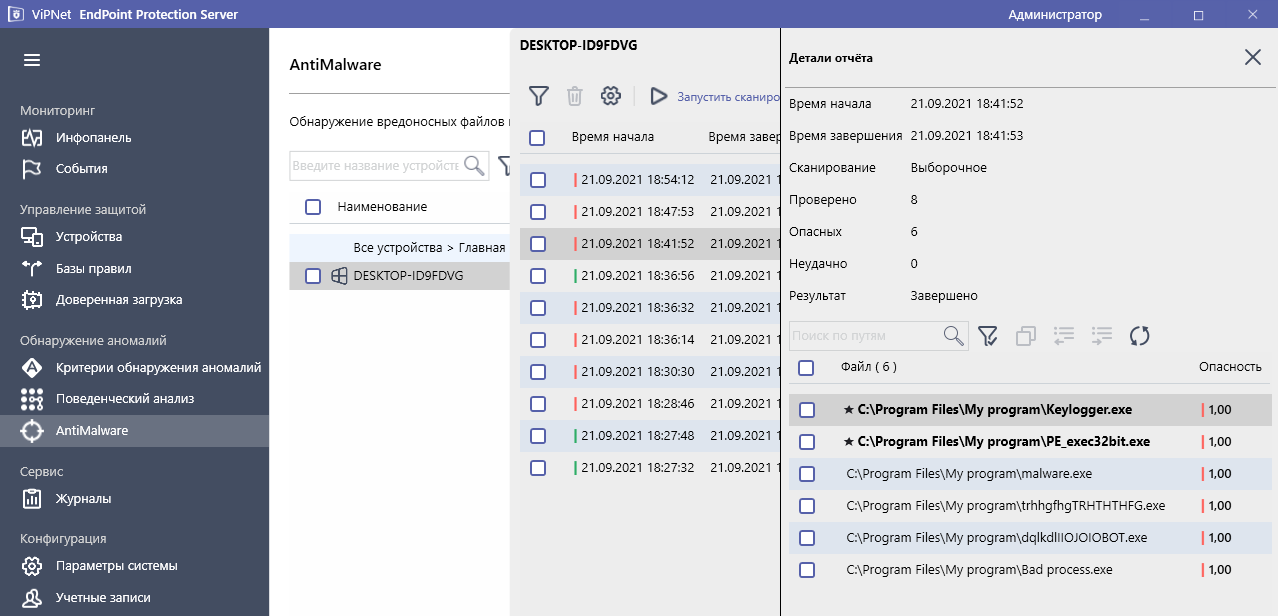Sort by the Время начала column header
Screen dimensions: 1278x616
tap(613, 137)
